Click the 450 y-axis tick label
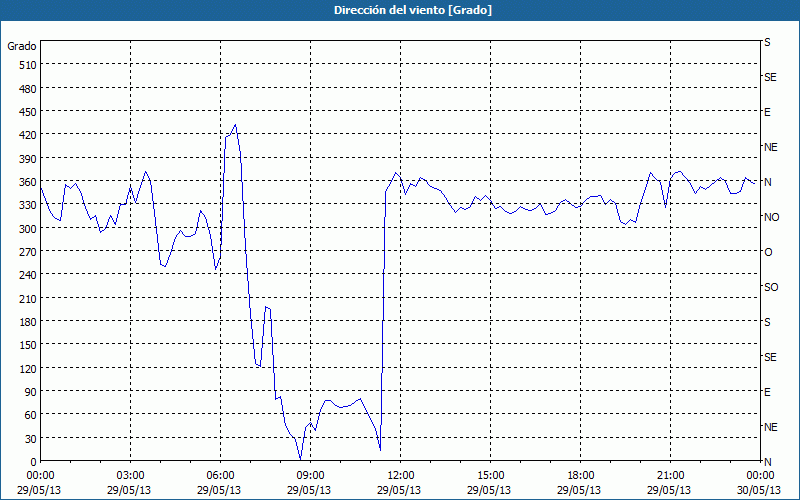Image resolution: width=800 pixels, height=500 pixels. tap(28, 112)
